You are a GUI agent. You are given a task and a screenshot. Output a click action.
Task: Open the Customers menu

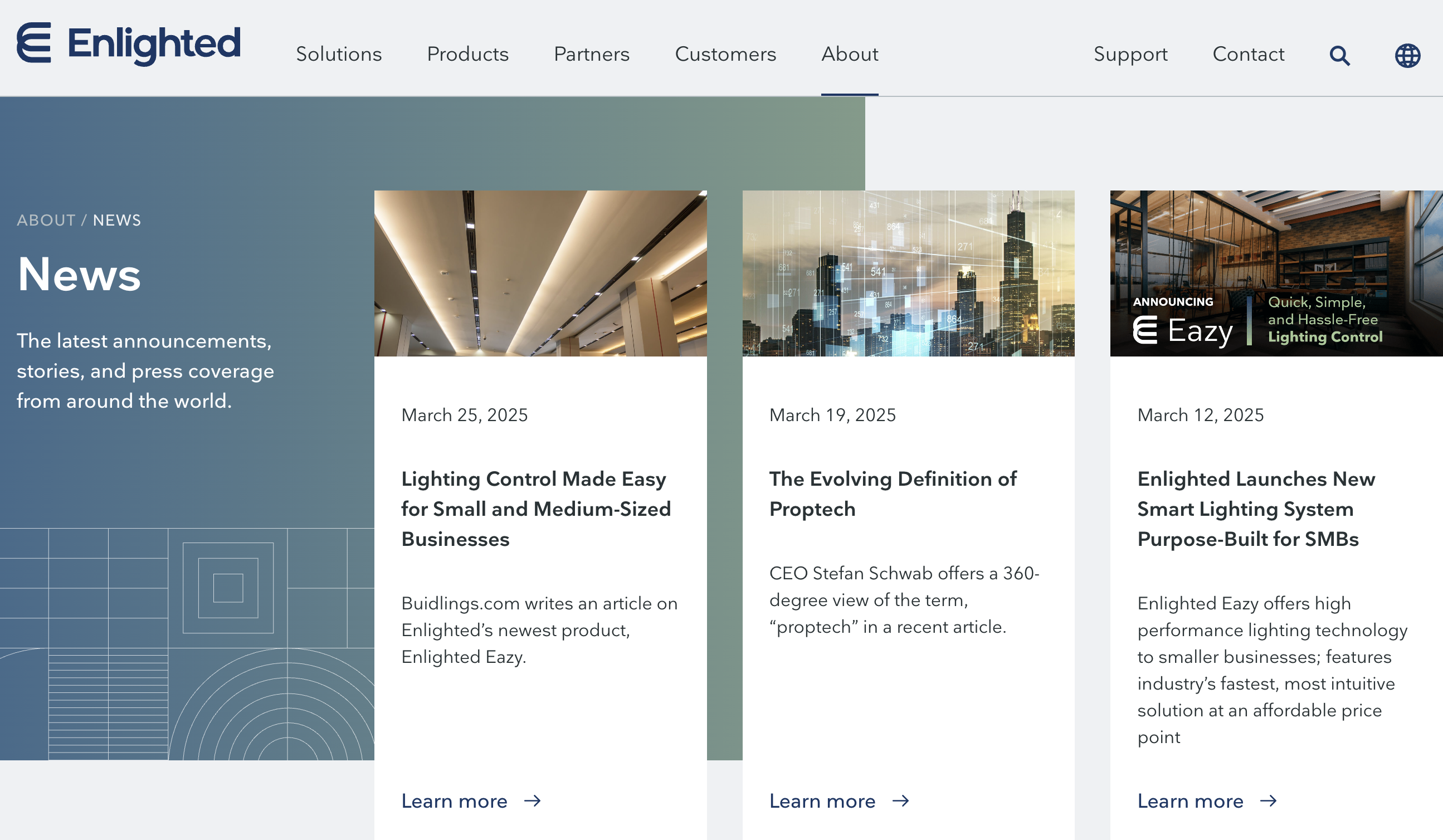tap(725, 54)
